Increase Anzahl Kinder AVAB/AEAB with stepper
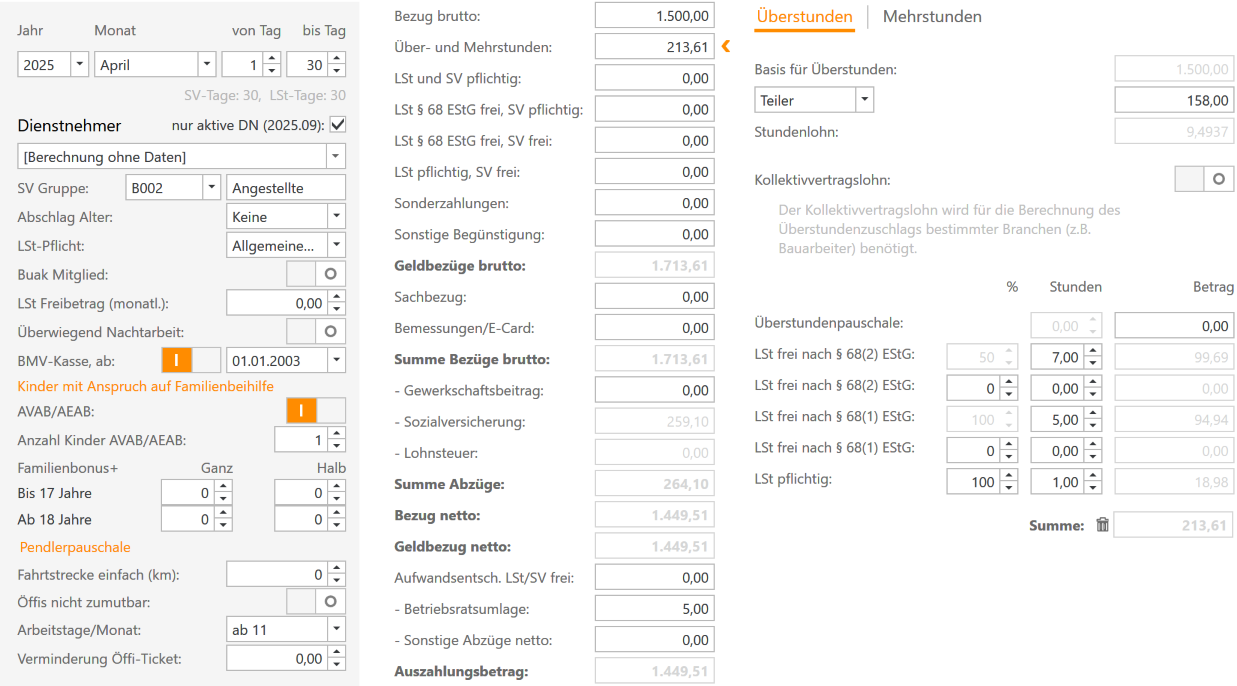Screen dimensions: 1237x686 click(x=338, y=432)
